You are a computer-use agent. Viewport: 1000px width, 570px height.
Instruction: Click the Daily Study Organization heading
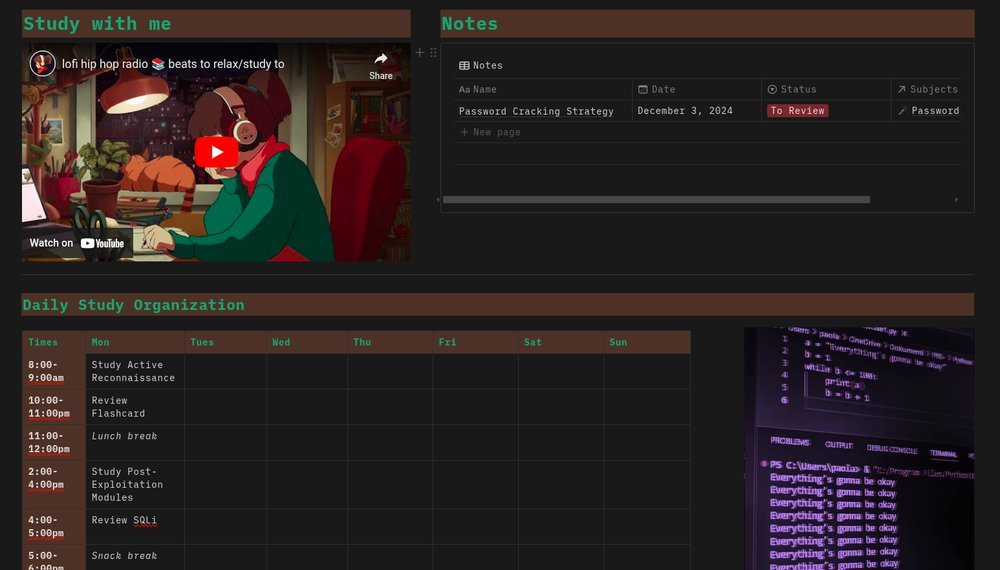133,305
